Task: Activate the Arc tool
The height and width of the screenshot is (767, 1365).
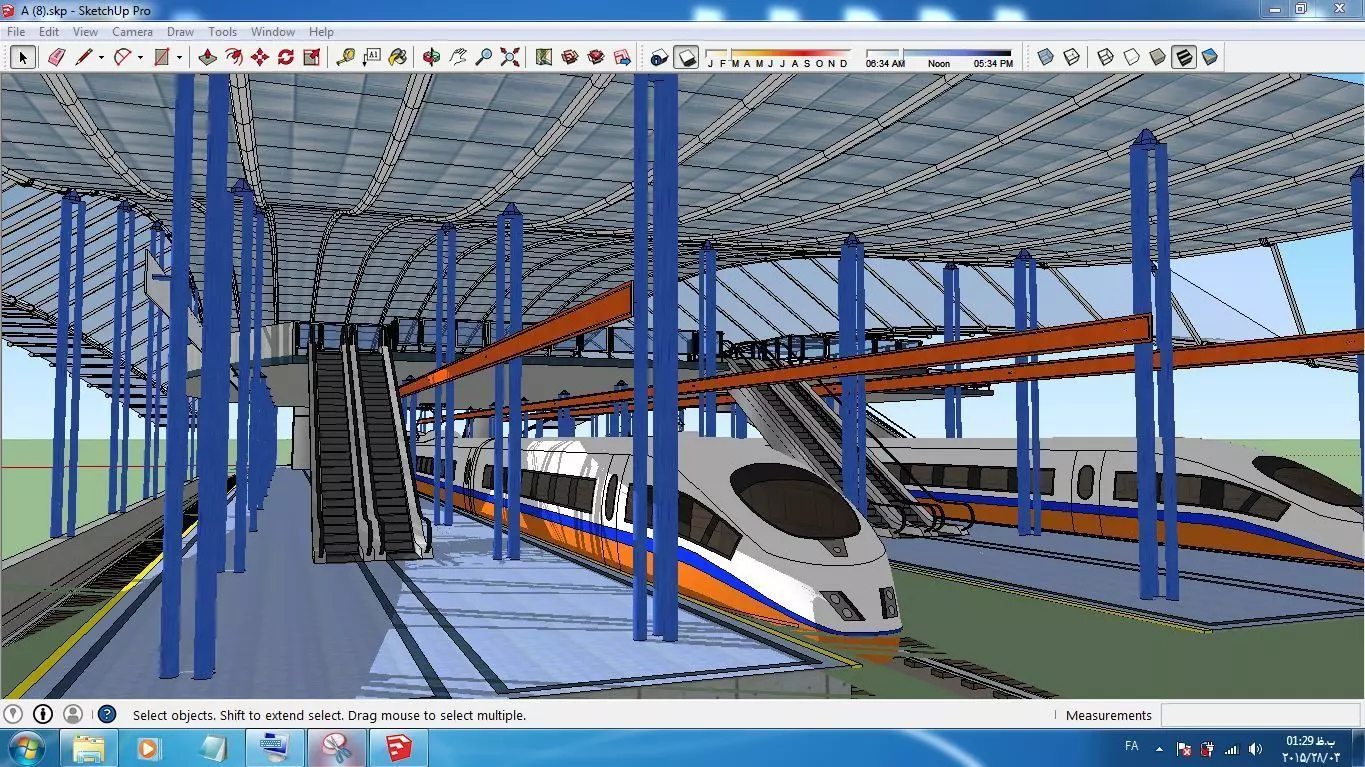Action: (x=123, y=57)
